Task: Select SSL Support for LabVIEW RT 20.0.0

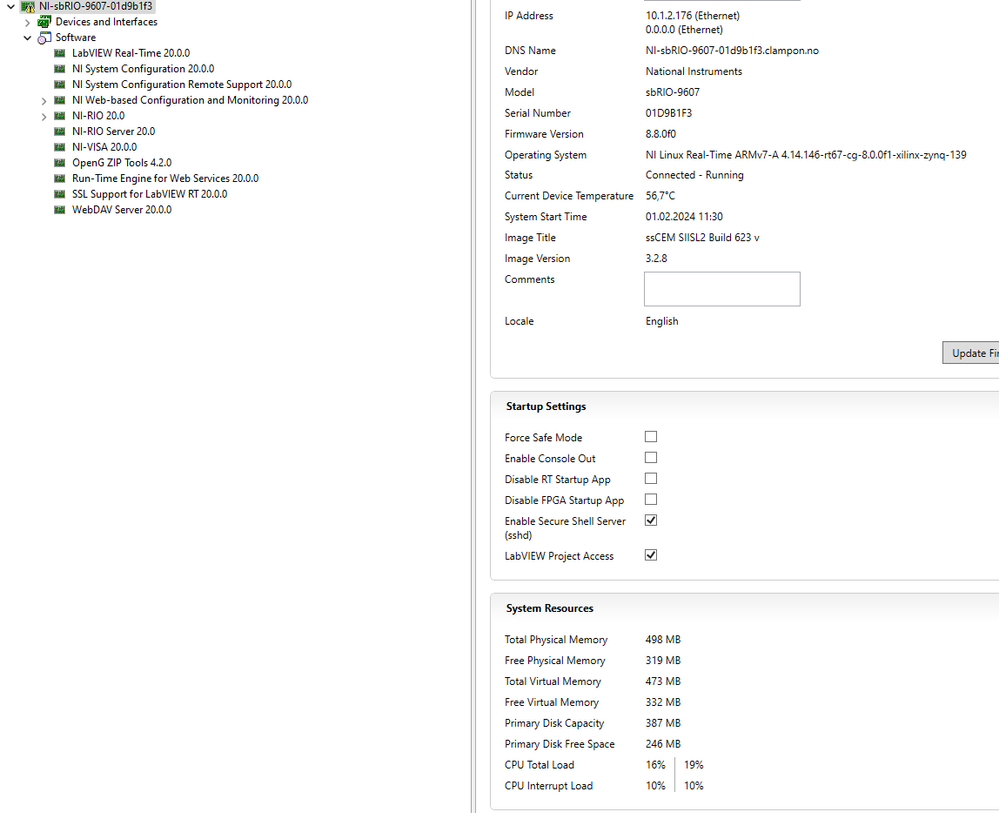Action: point(150,194)
